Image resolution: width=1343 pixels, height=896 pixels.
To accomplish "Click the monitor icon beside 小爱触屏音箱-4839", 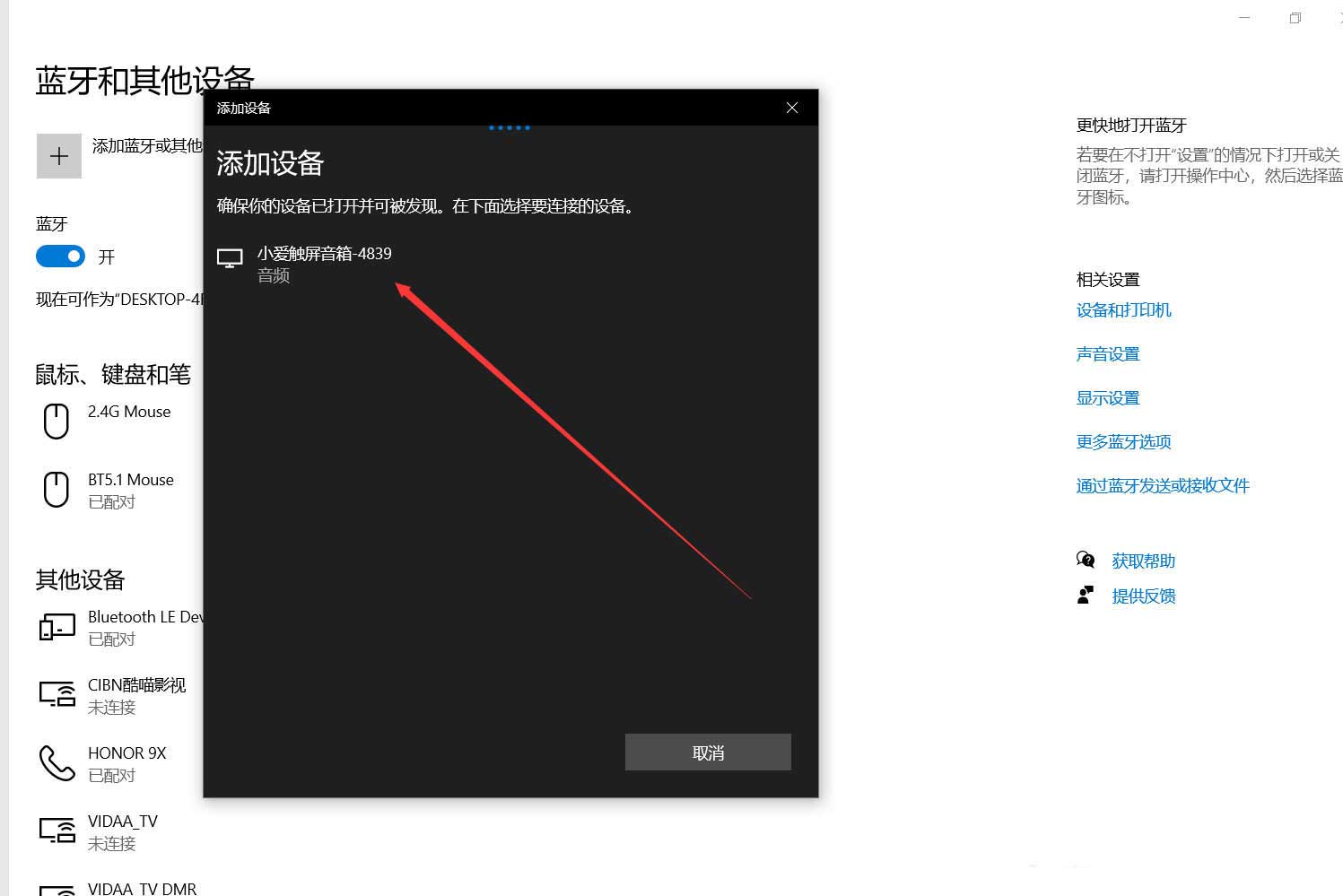I will (230, 257).
